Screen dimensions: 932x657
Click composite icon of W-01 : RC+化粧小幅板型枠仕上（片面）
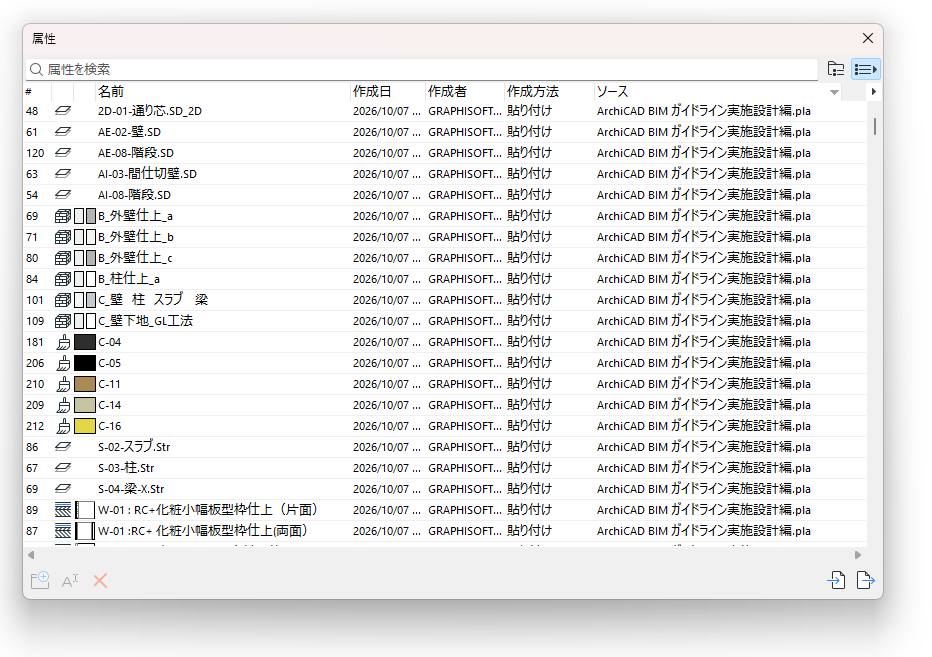63,510
